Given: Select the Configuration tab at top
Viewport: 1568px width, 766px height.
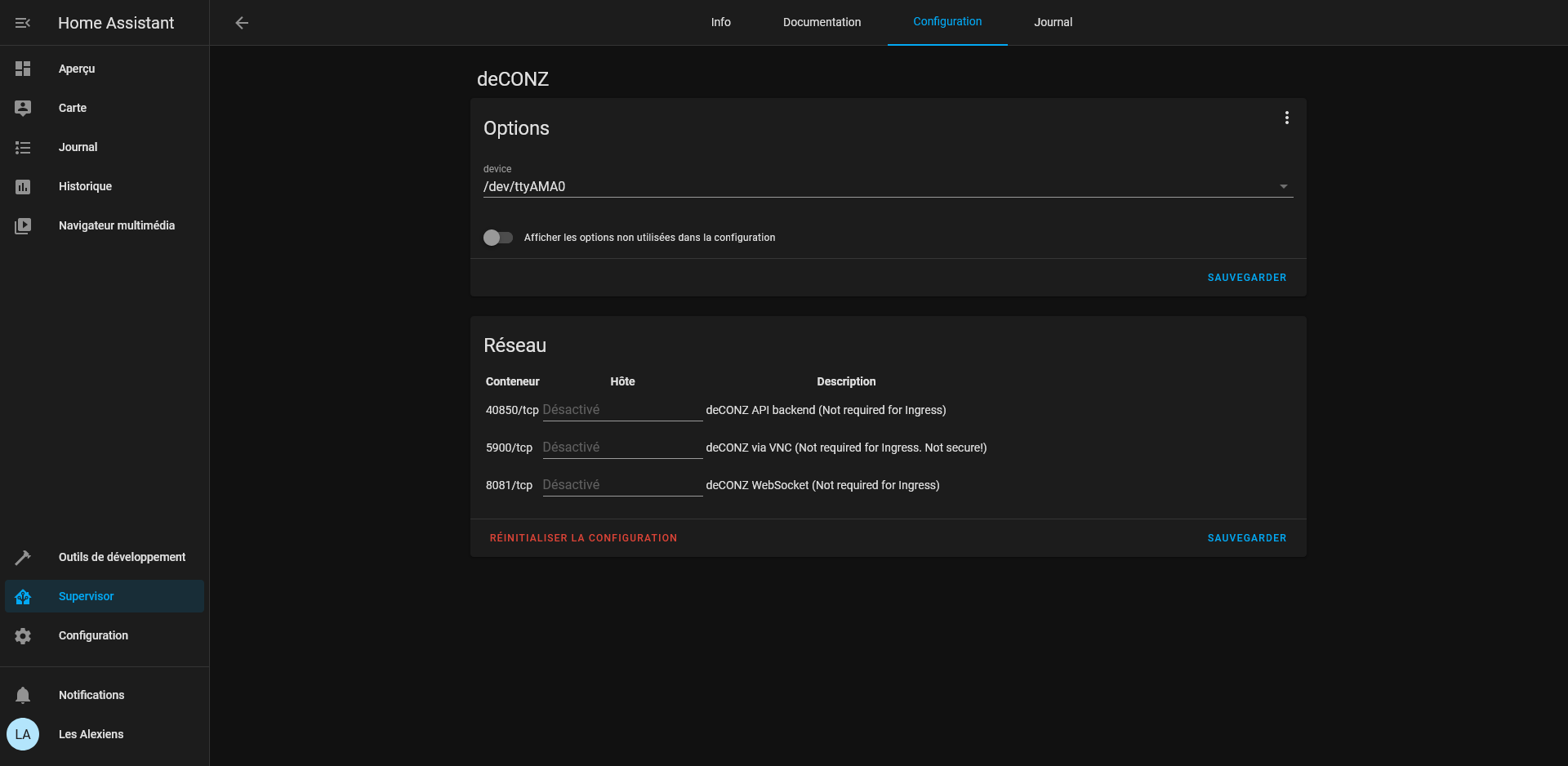Looking at the screenshot, I should 947,22.
